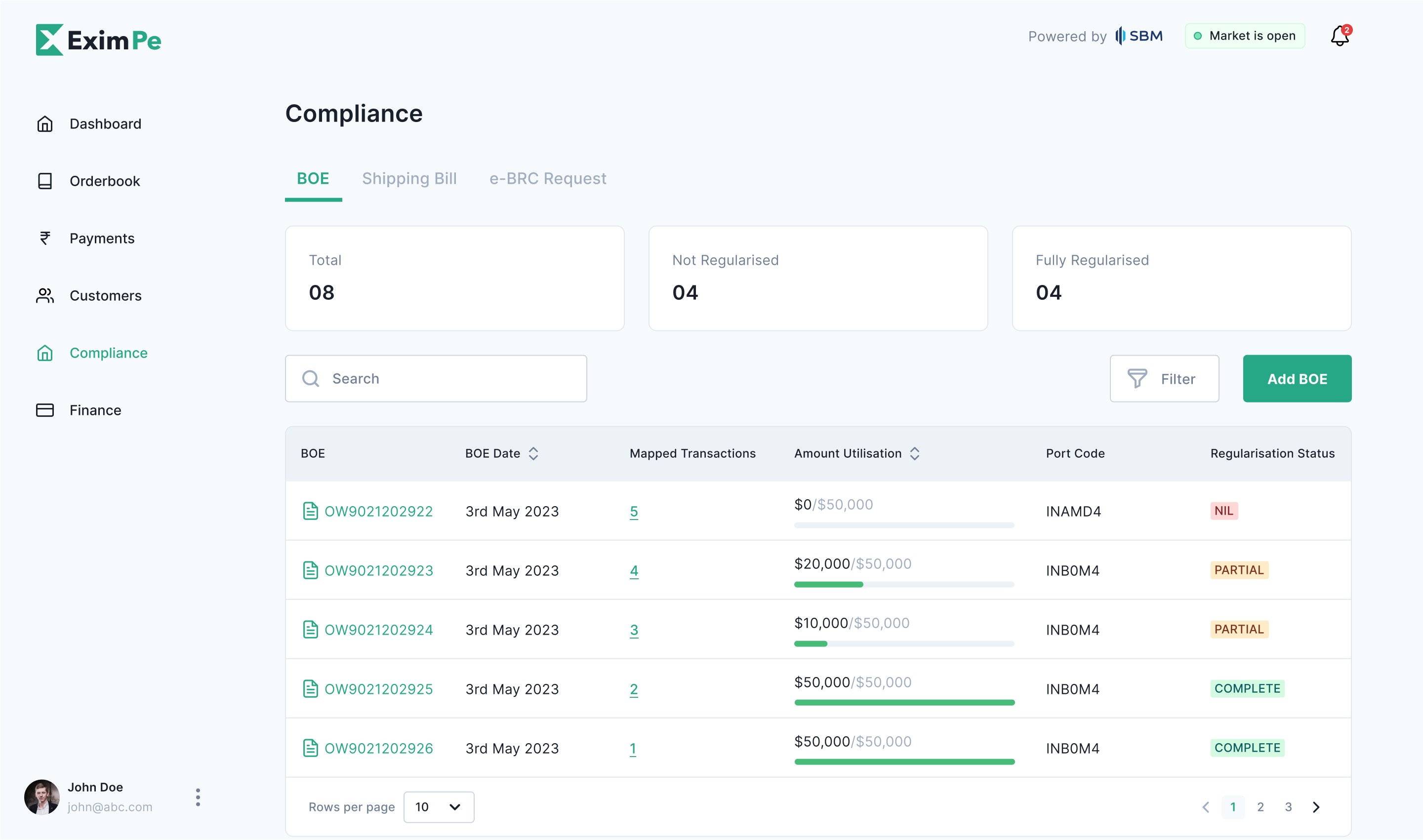The width and height of the screenshot is (1423, 840).
Task: Open the three-dot menu beside John Doe
Action: [x=198, y=797]
